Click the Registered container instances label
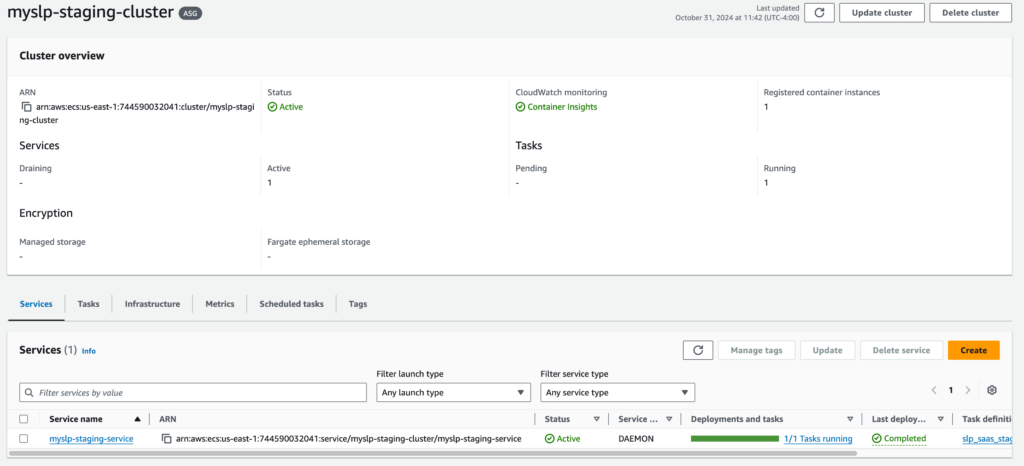Image resolution: width=1024 pixels, height=466 pixels. click(x=822, y=93)
